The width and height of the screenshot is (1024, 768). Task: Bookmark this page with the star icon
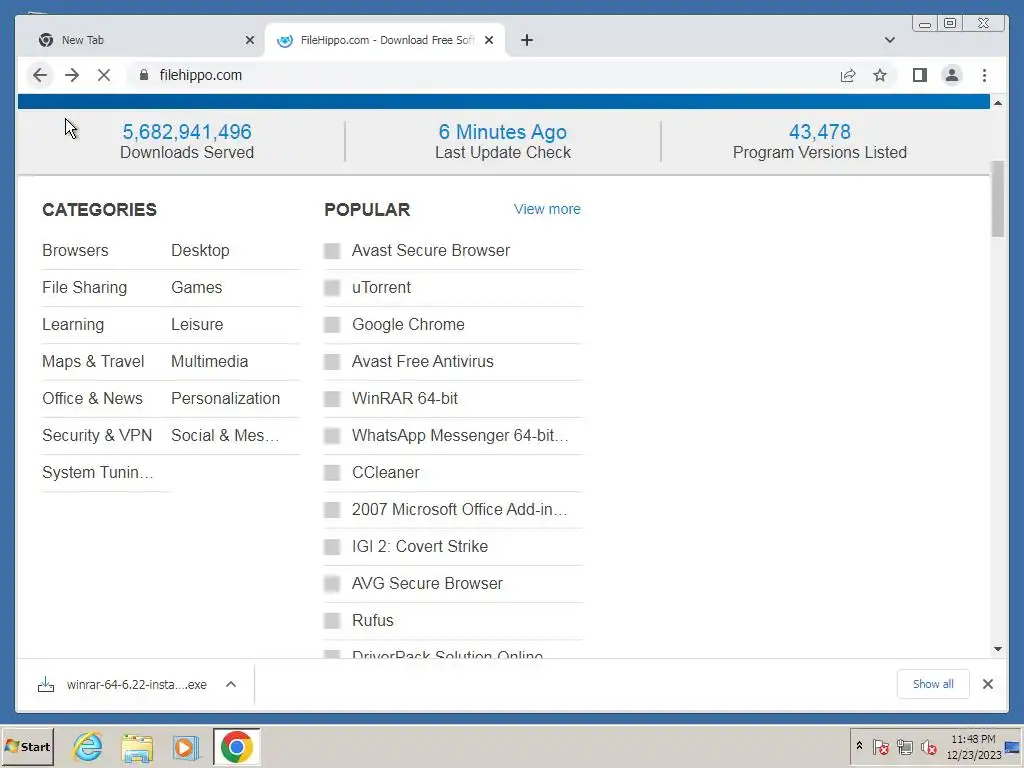(x=880, y=75)
